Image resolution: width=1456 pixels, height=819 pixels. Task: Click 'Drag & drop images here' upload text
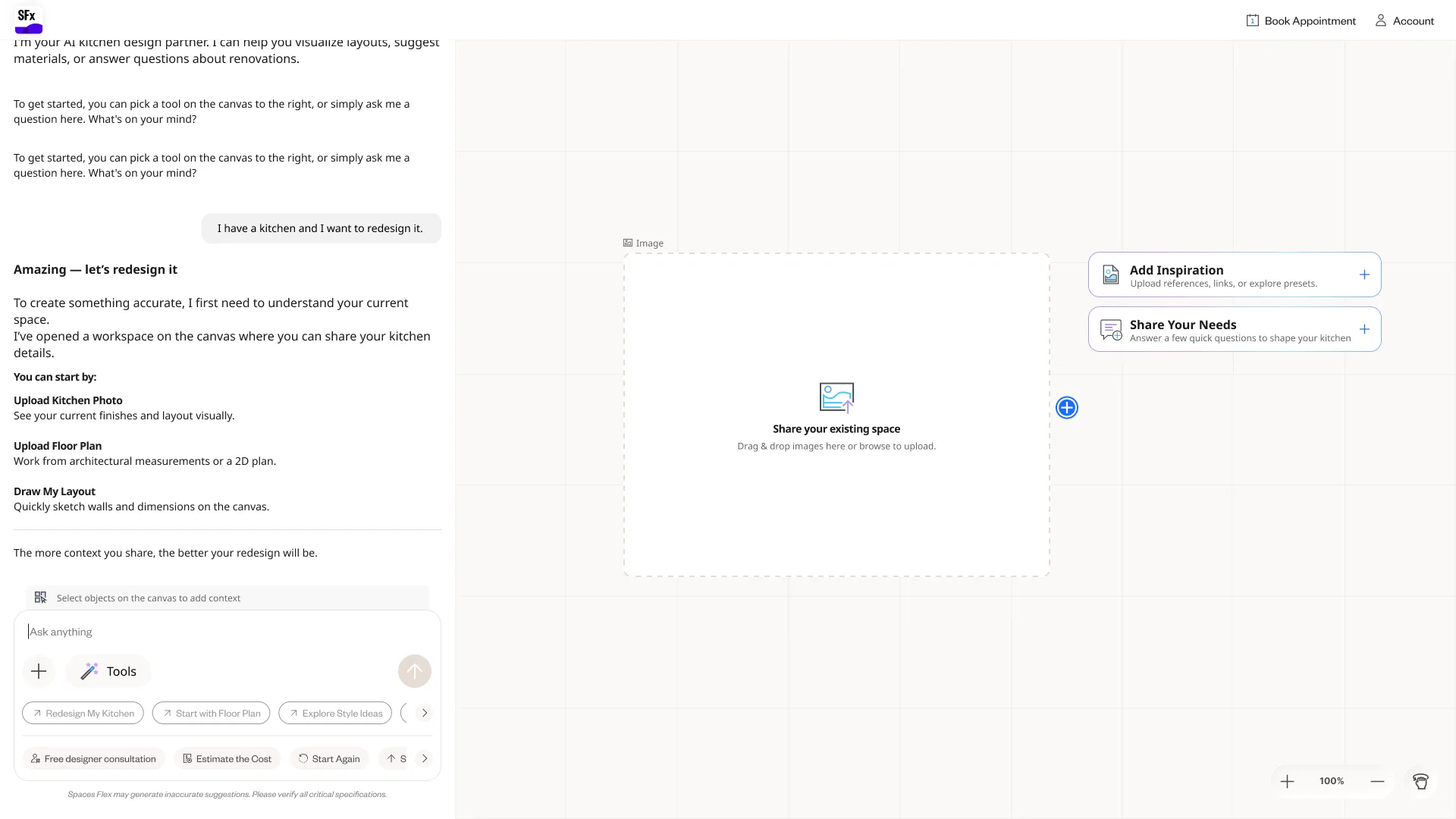pyautogui.click(x=836, y=446)
